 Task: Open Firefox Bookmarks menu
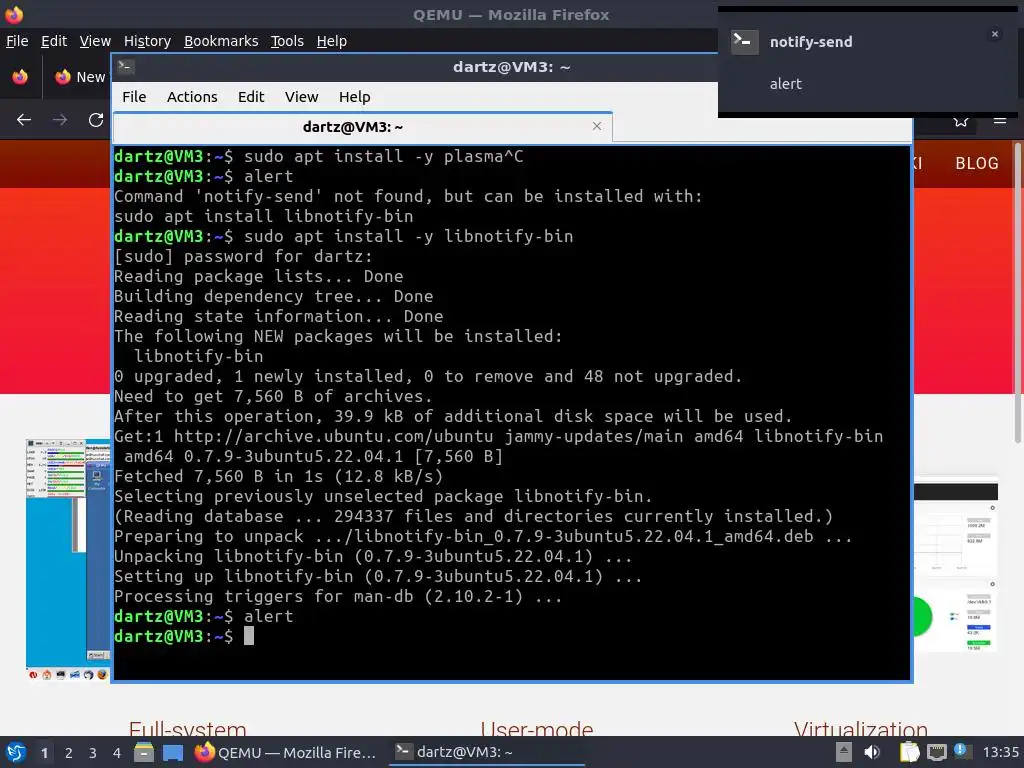tap(221, 41)
